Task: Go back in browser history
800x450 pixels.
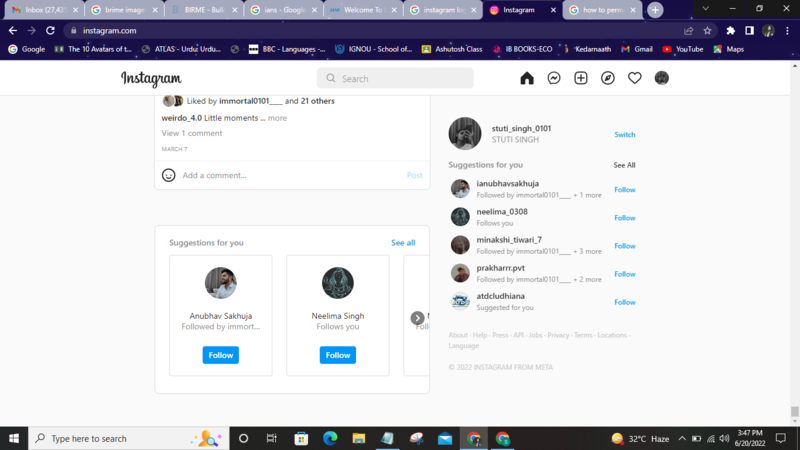Action: pyautogui.click(x=13, y=31)
